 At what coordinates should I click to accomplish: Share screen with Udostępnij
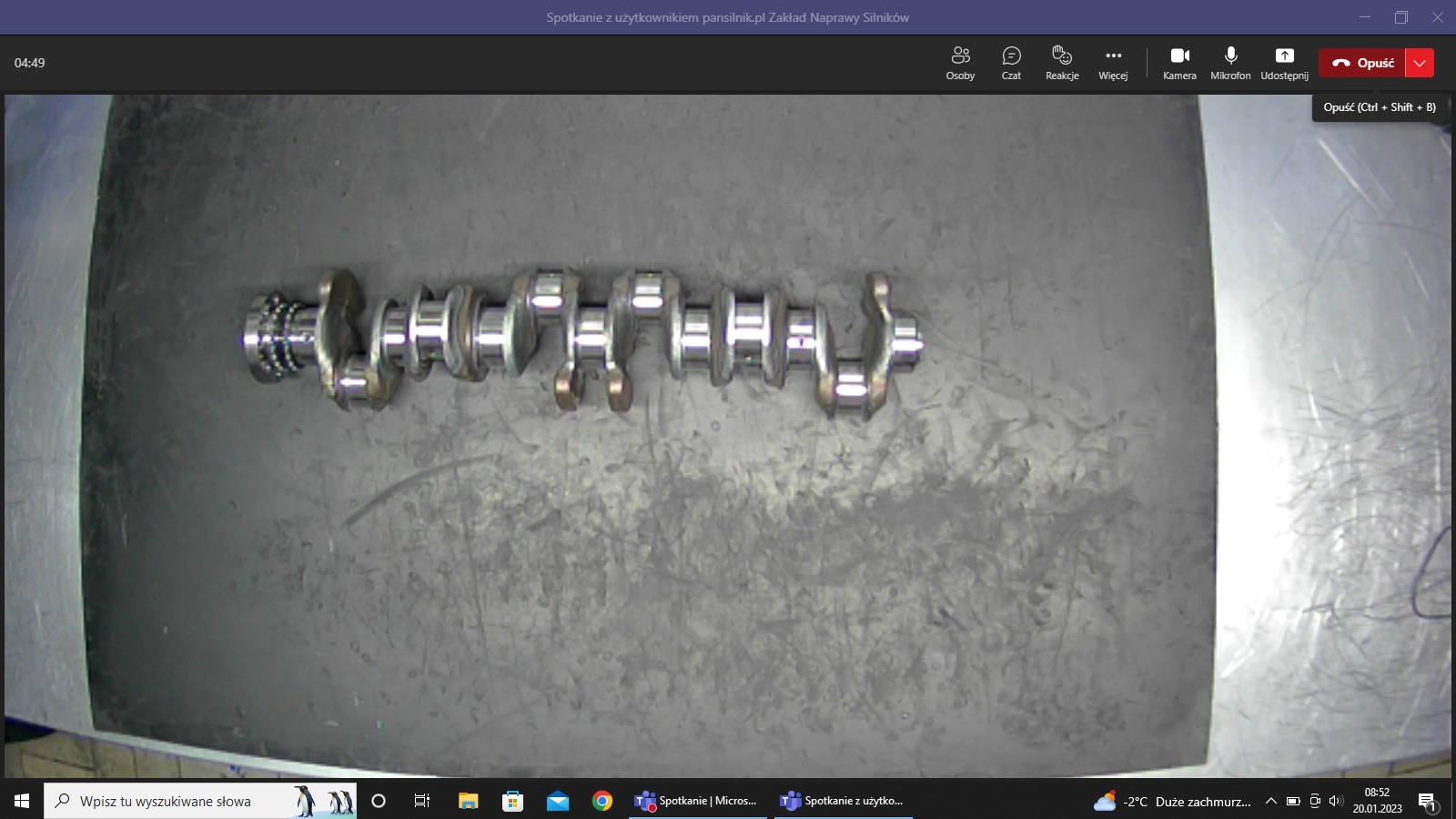[x=1284, y=63]
